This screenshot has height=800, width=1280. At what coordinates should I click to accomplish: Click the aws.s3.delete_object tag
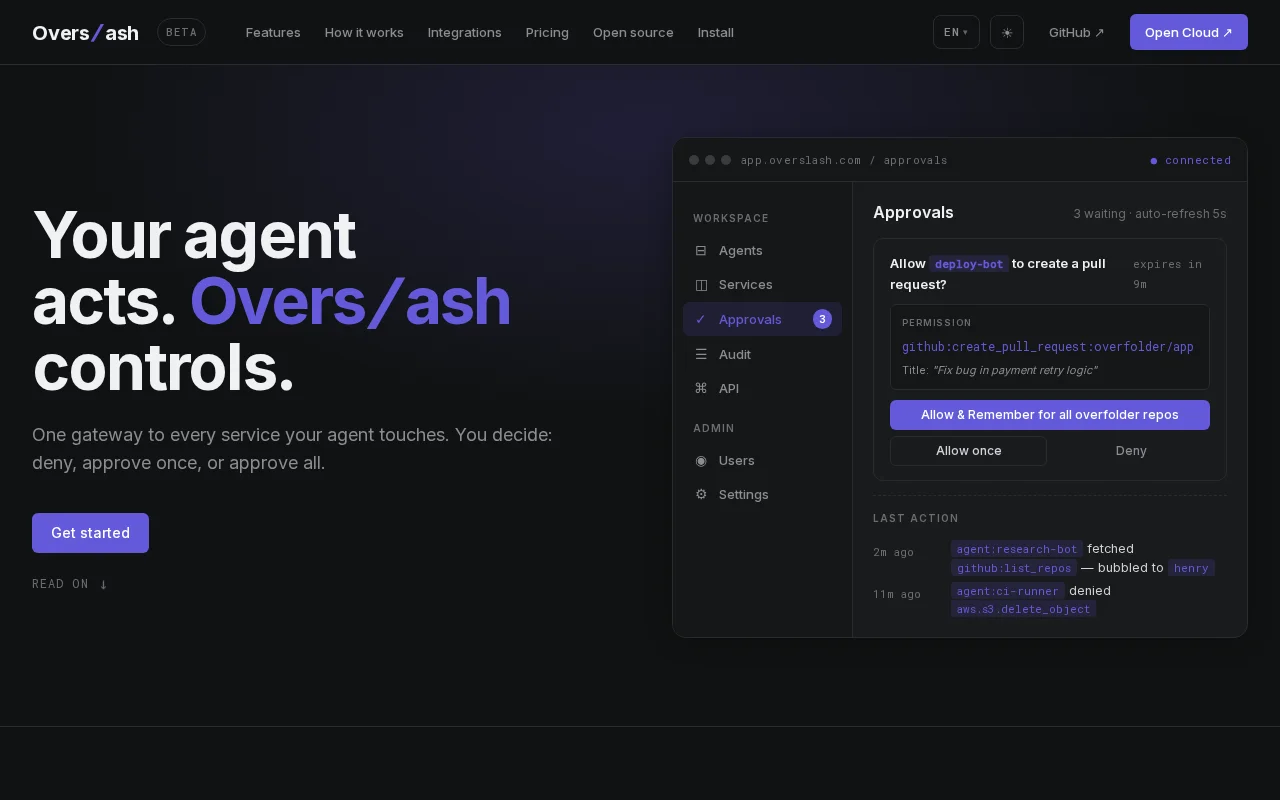coord(1023,609)
